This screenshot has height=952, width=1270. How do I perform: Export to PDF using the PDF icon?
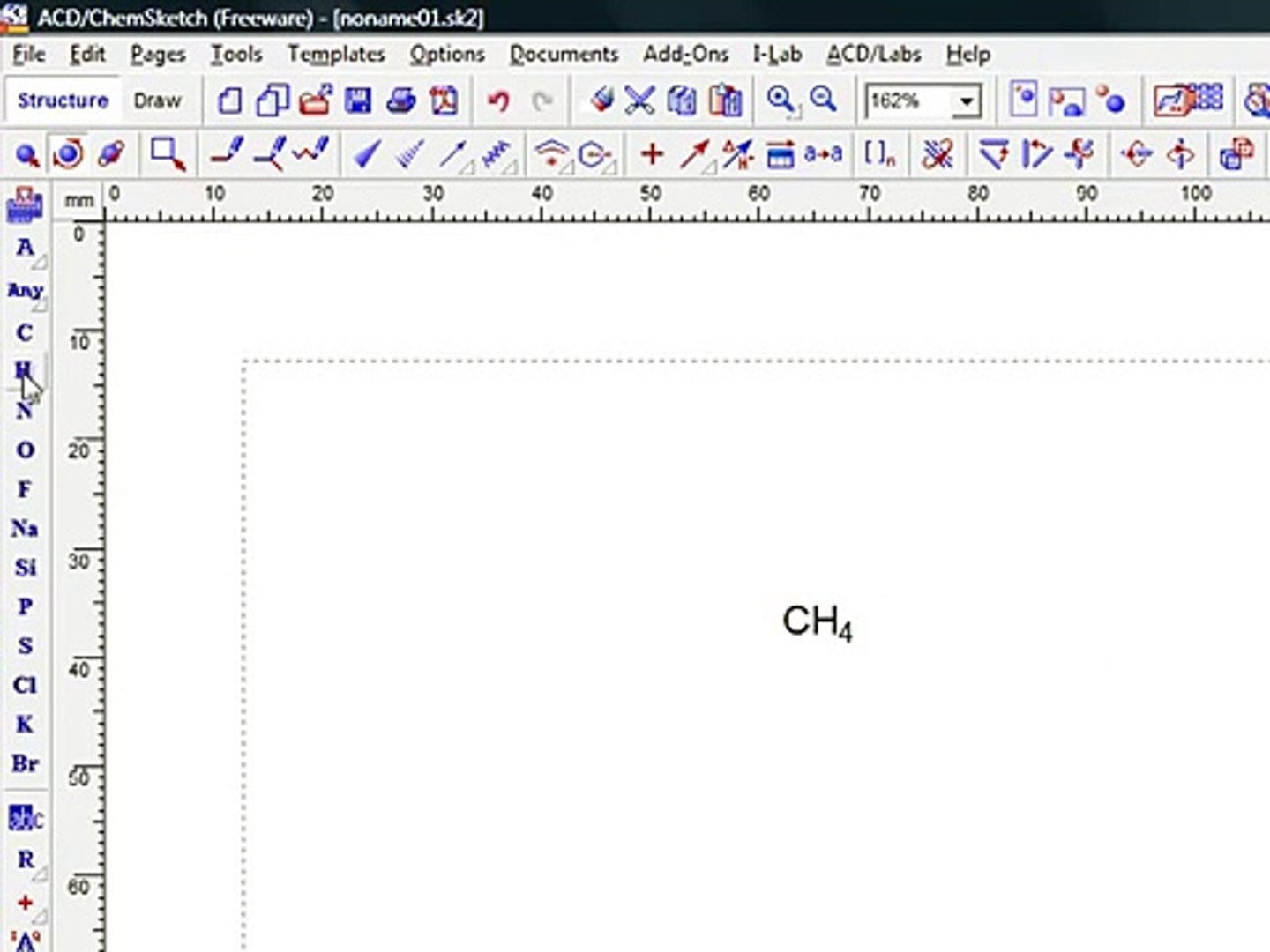coord(444,100)
